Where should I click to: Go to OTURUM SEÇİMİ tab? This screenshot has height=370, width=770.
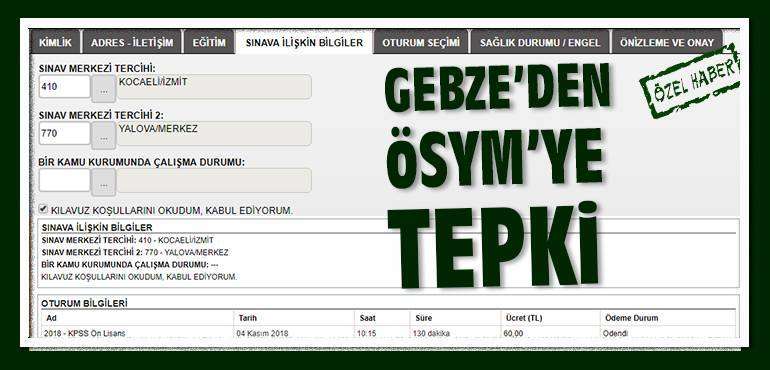click(x=421, y=42)
